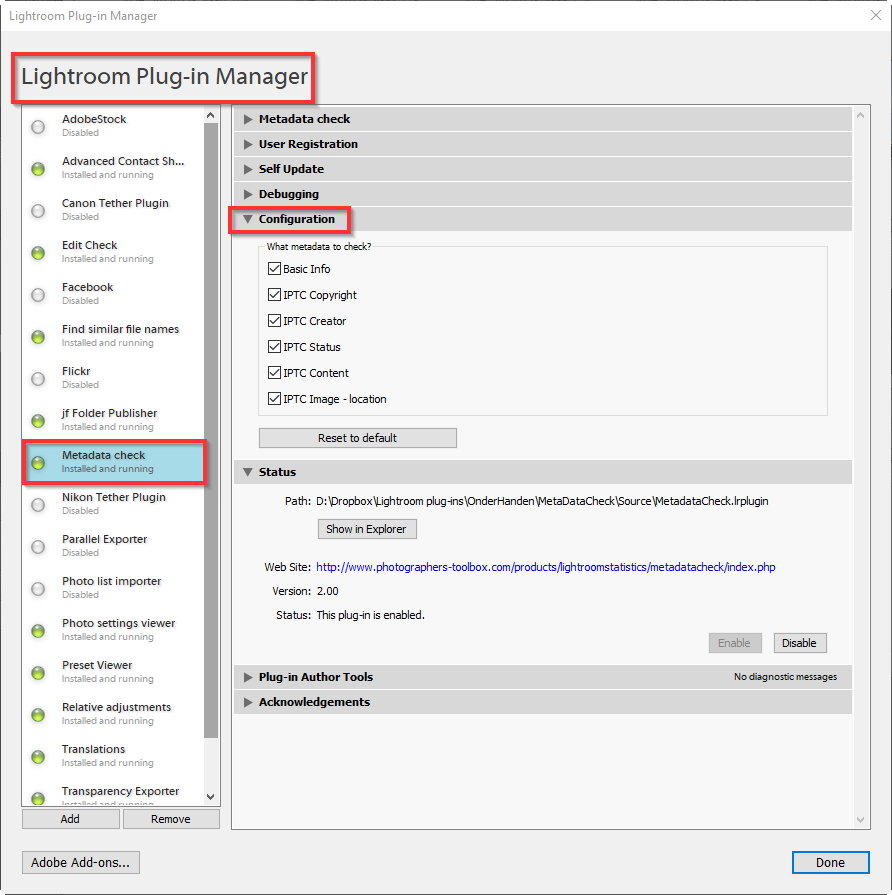Select jf Folder Publisher plug-in
Image resolution: width=892 pixels, height=895 pixels.
pyautogui.click(x=113, y=420)
